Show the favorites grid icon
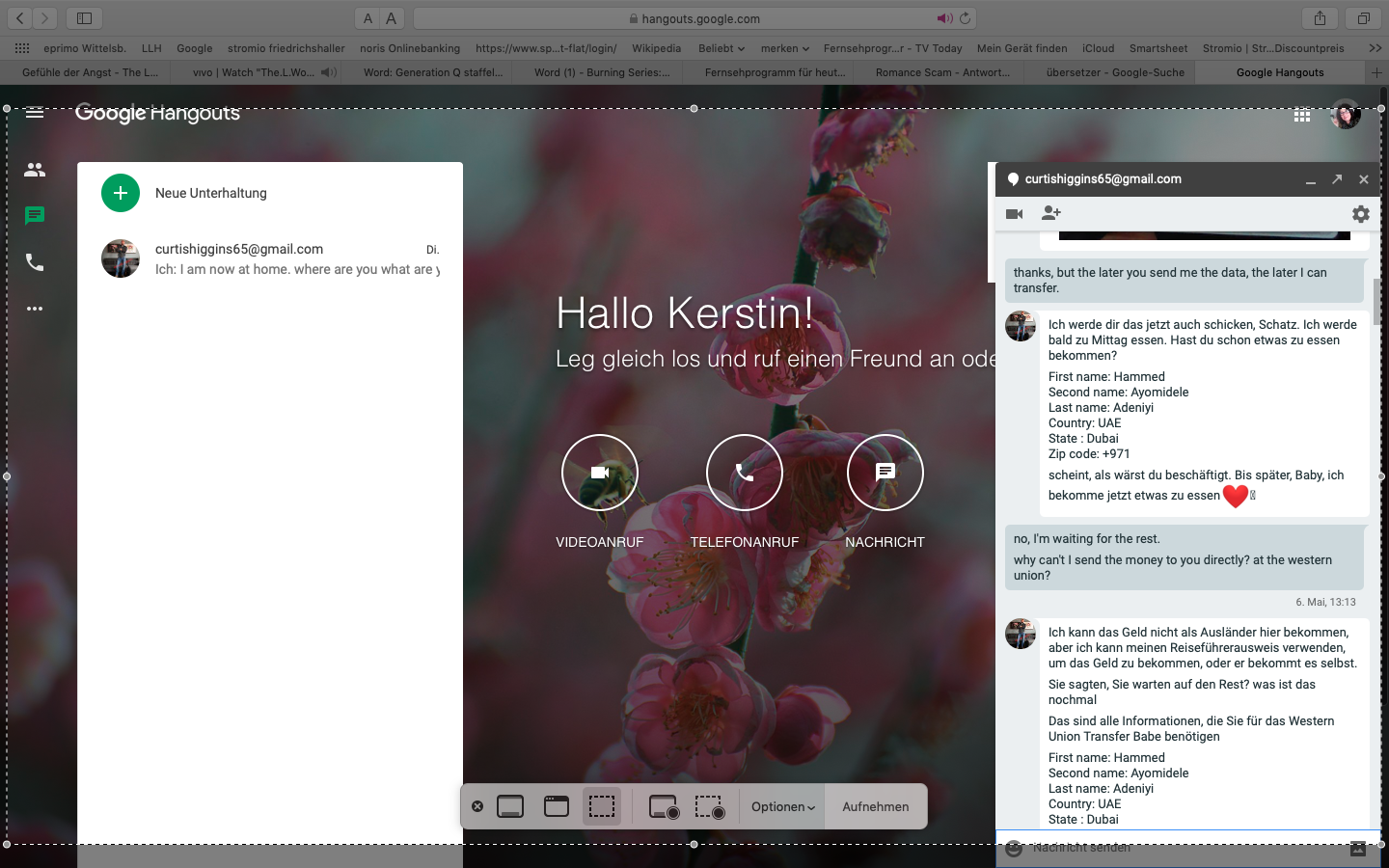 [x=22, y=48]
